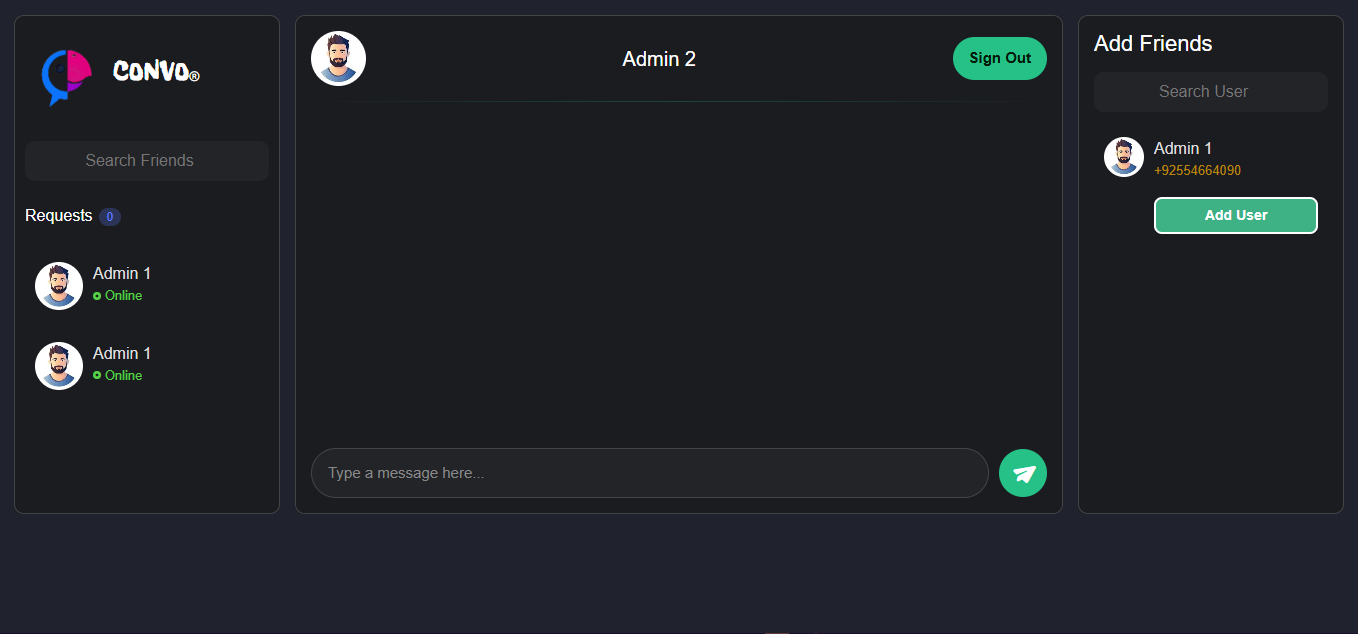Select first Admin 1 avatar in friends list
Image resolution: width=1358 pixels, height=634 pixels.
59,286
